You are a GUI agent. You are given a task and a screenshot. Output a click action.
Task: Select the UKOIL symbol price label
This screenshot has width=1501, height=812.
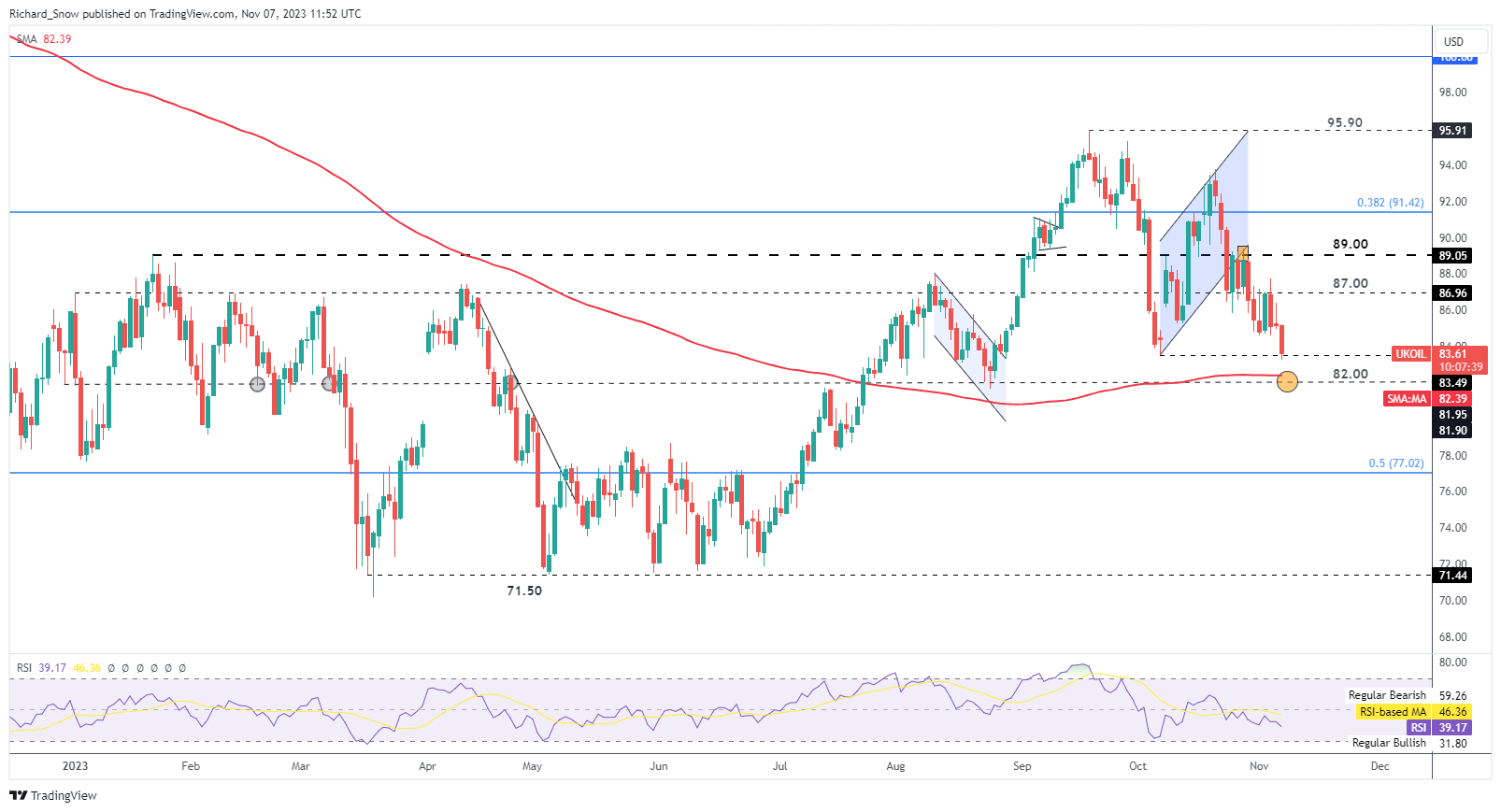tap(1410, 354)
